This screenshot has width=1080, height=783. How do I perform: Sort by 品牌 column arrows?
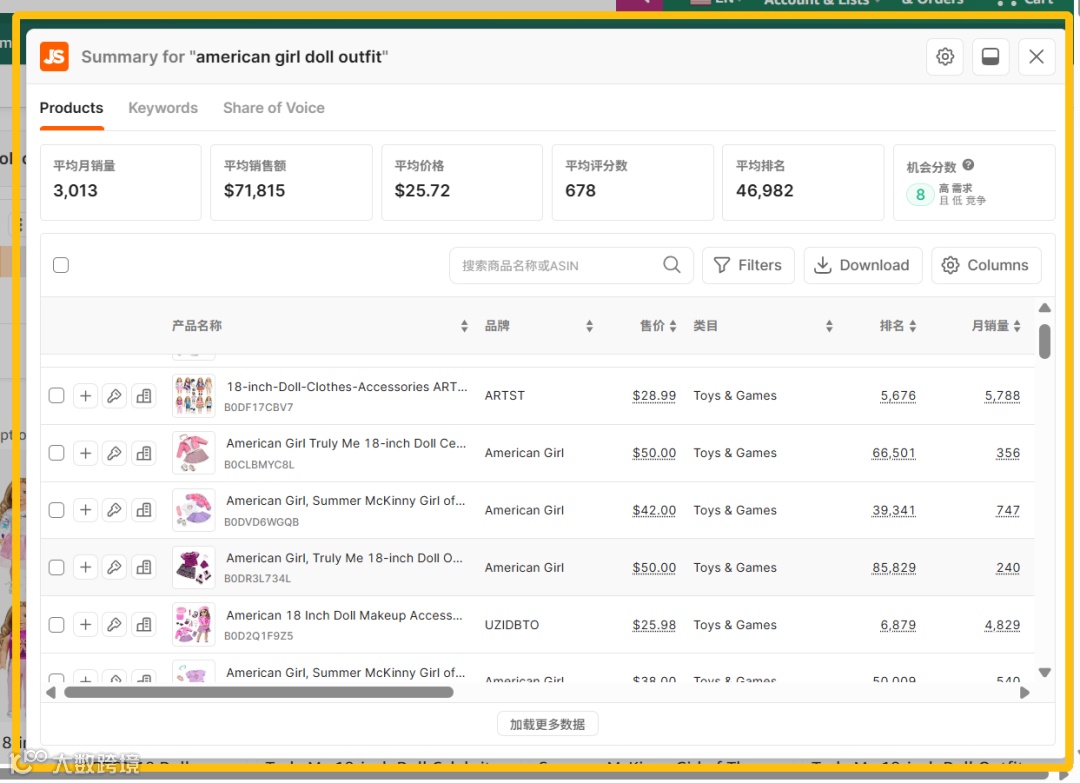pos(590,326)
